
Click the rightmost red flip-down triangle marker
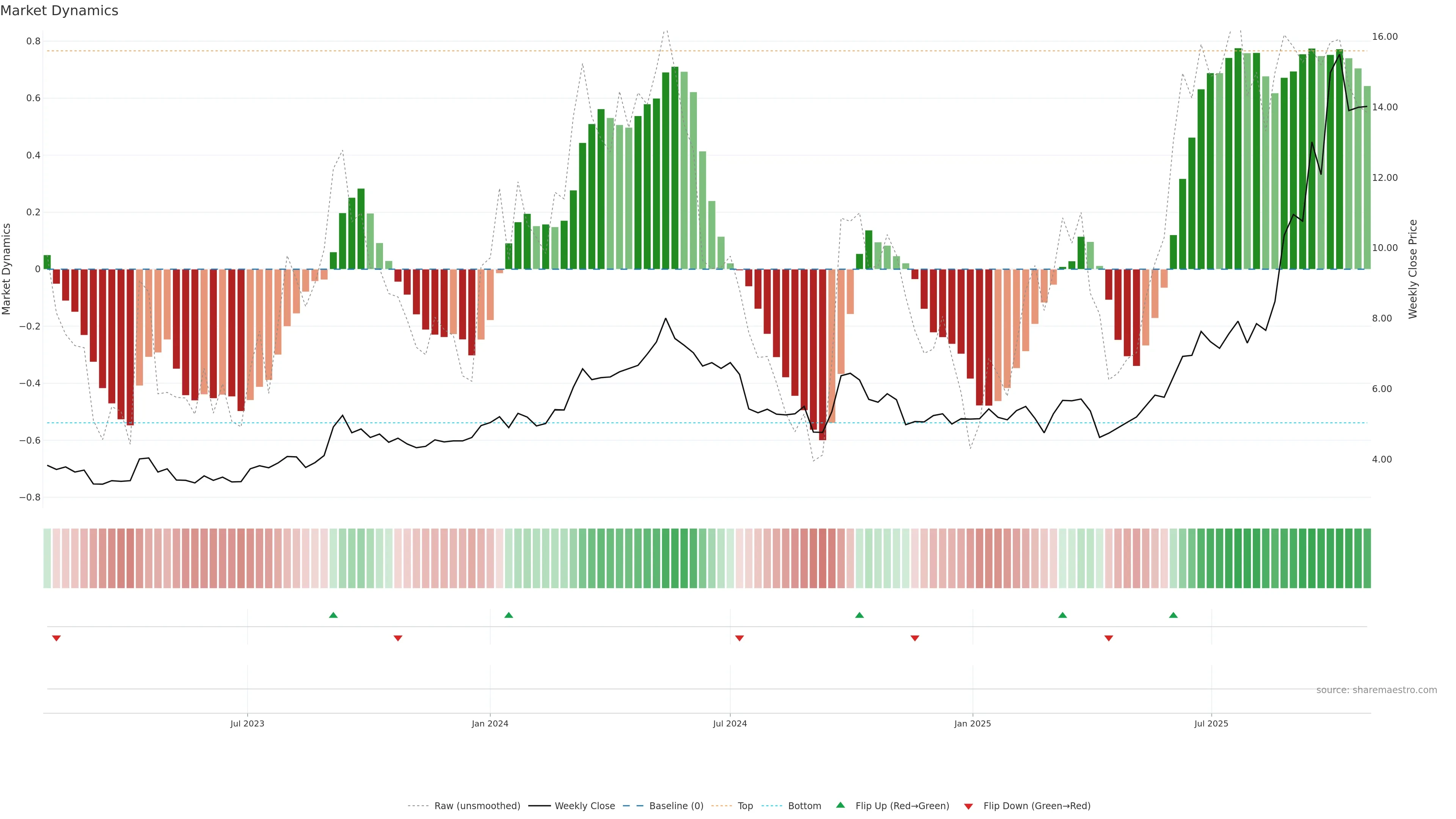pyautogui.click(x=1108, y=638)
